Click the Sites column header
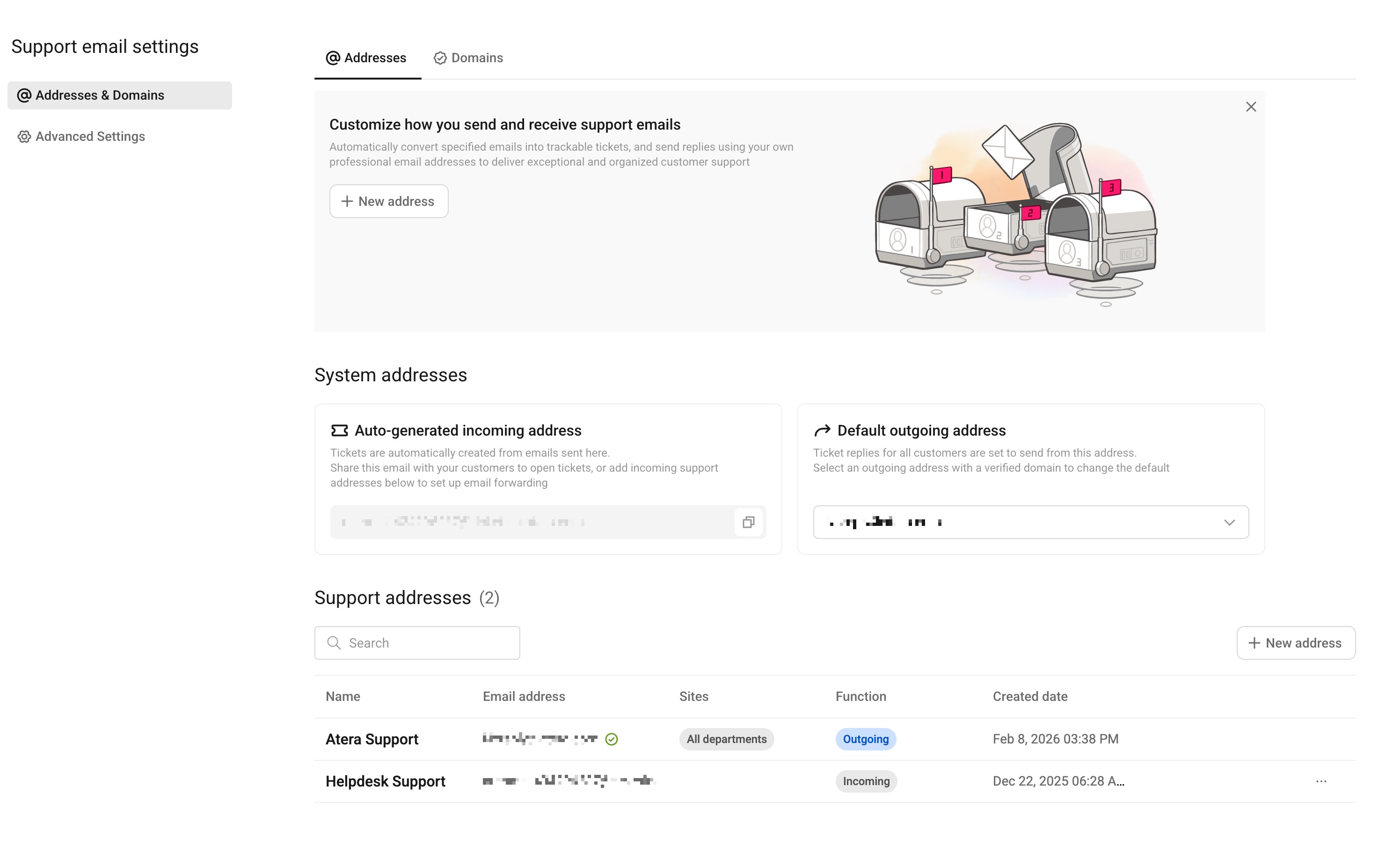Screen dimensions: 1400x845 click(693, 696)
